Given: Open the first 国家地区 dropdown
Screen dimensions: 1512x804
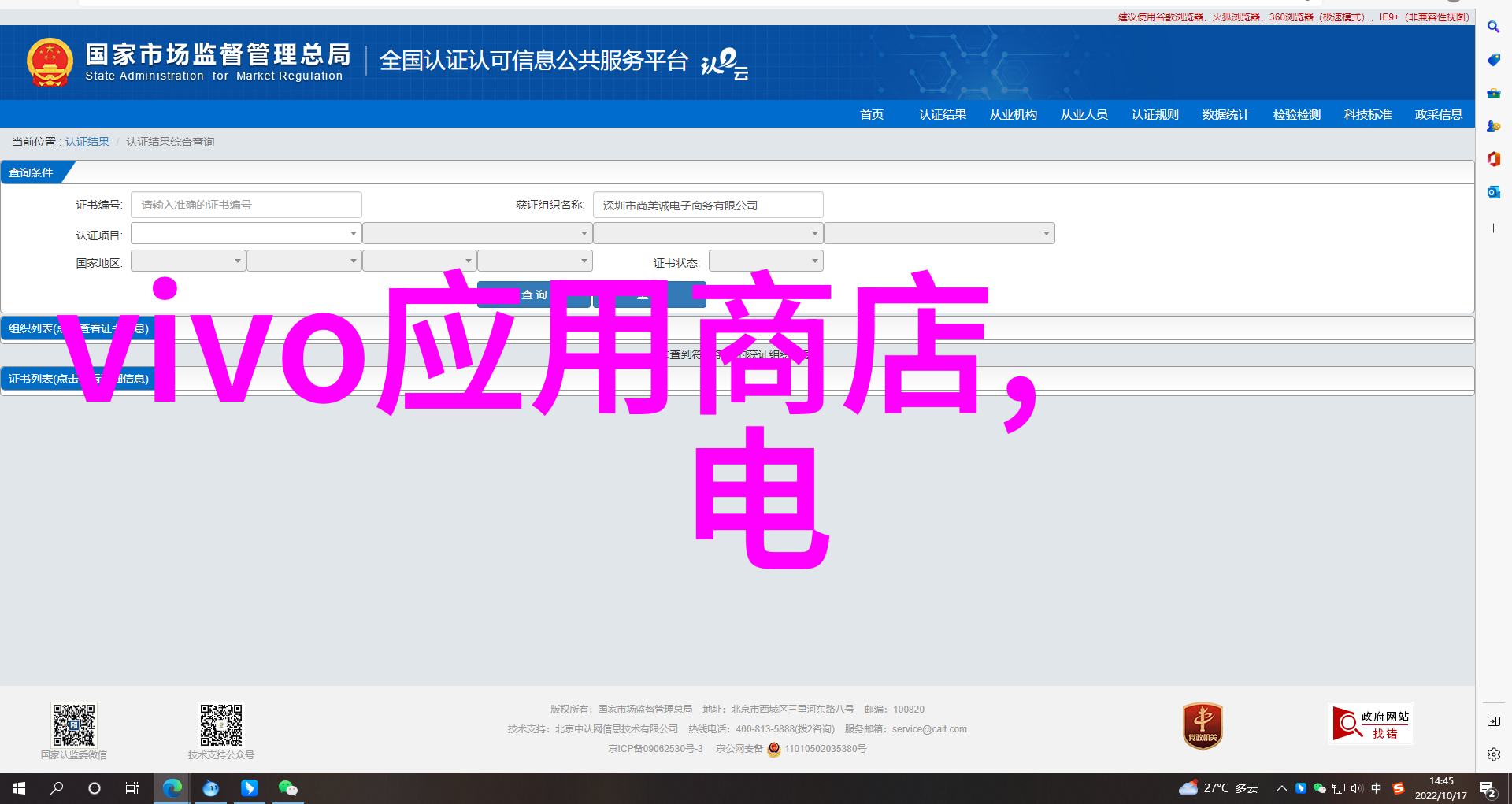Looking at the screenshot, I should tap(188, 261).
